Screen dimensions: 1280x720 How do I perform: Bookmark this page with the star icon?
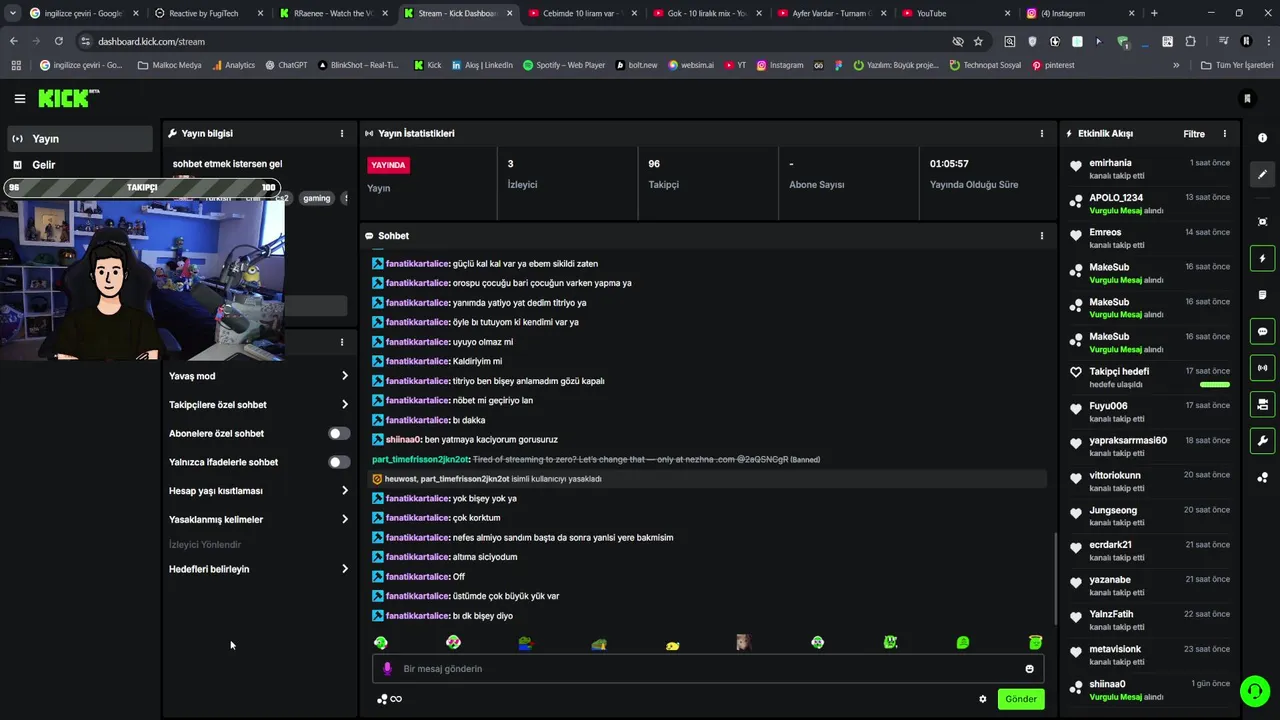pyautogui.click(x=978, y=41)
